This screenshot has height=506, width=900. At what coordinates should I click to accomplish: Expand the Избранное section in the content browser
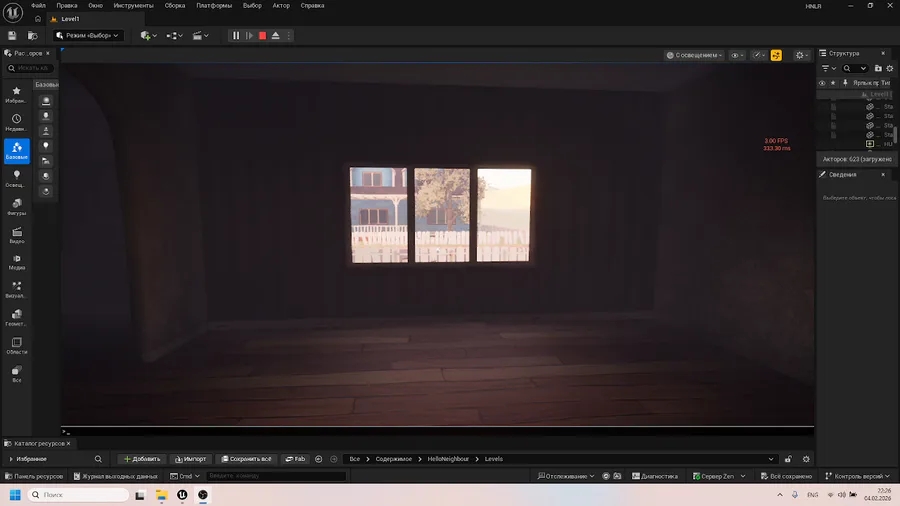point(10,459)
